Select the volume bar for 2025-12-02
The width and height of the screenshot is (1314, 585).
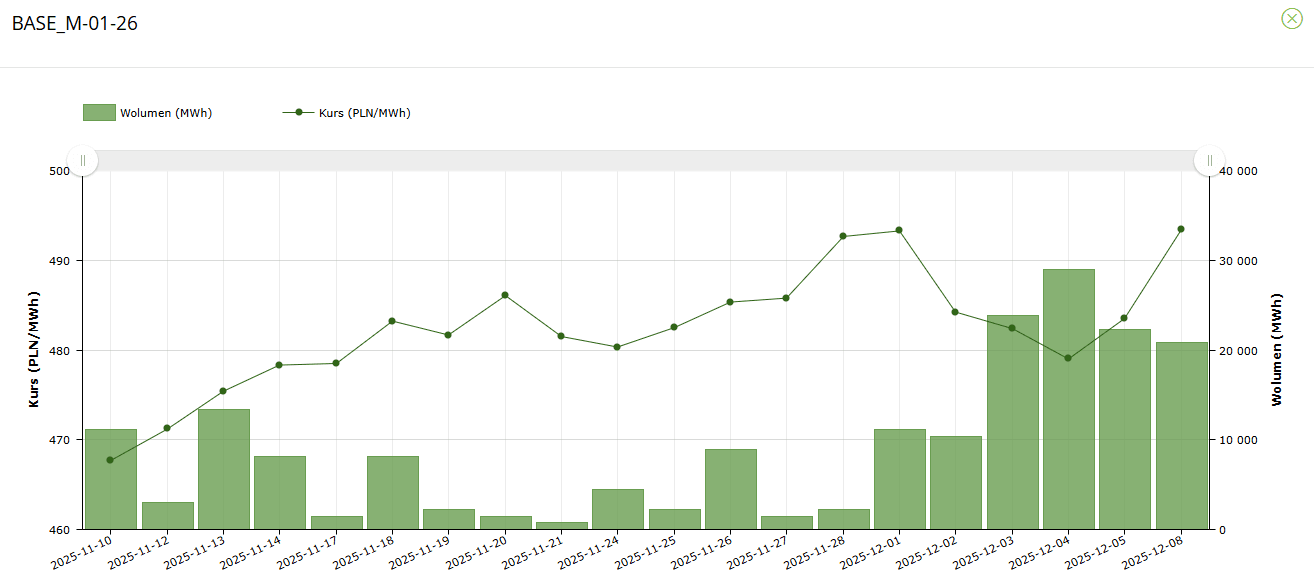coord(955,483)
